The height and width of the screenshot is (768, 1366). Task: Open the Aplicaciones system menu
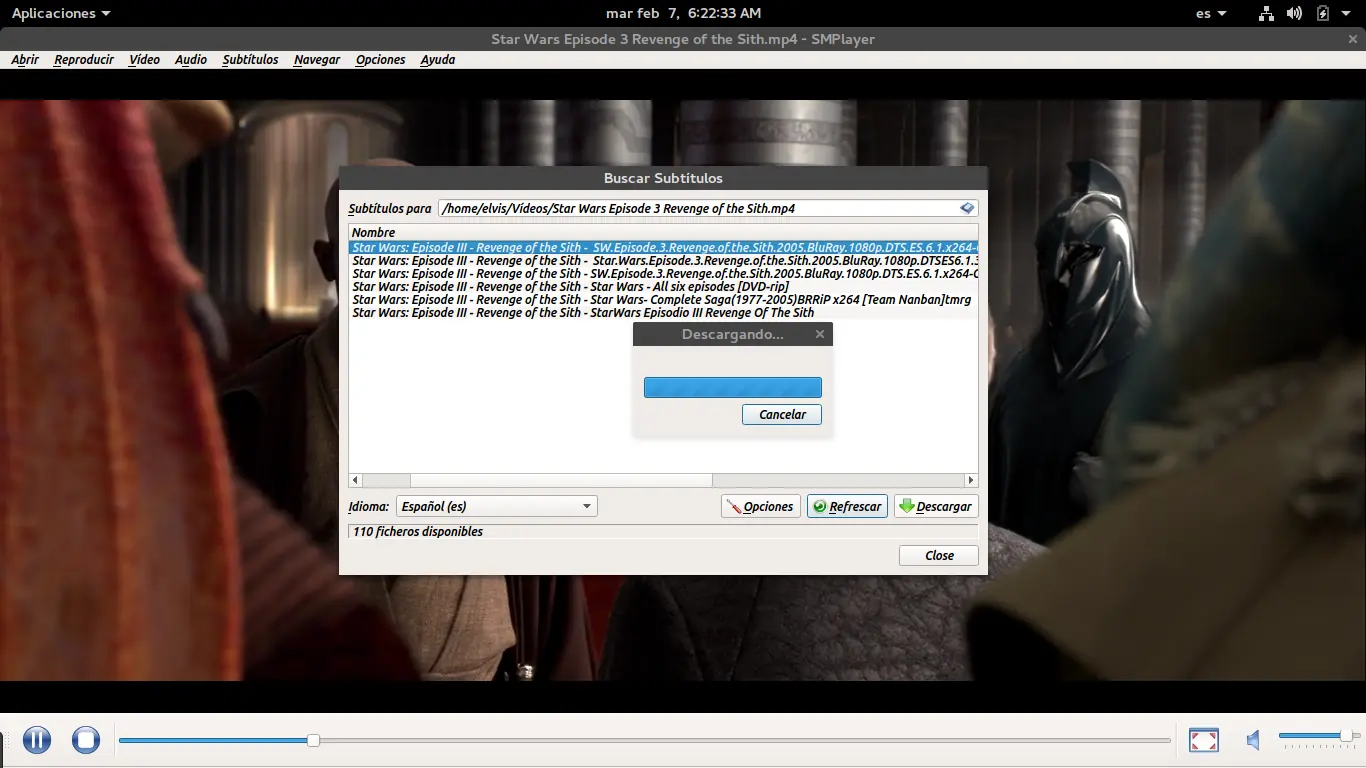tap(61, 13)
